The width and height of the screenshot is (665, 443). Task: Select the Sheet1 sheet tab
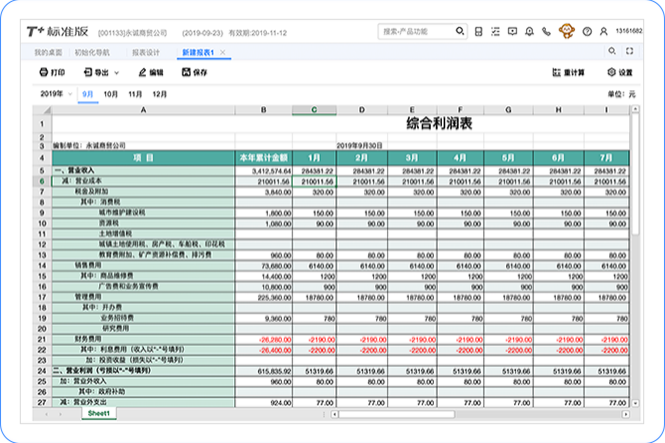coord(99,413)
